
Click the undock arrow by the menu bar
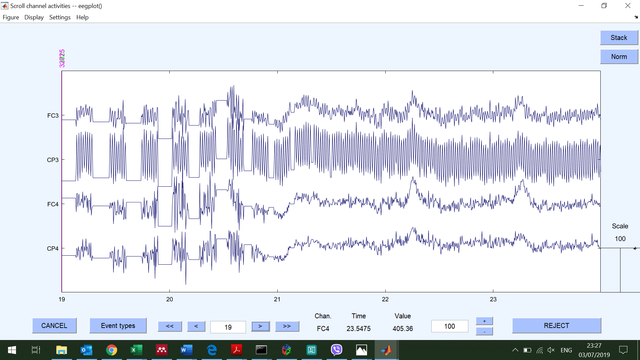636,17
